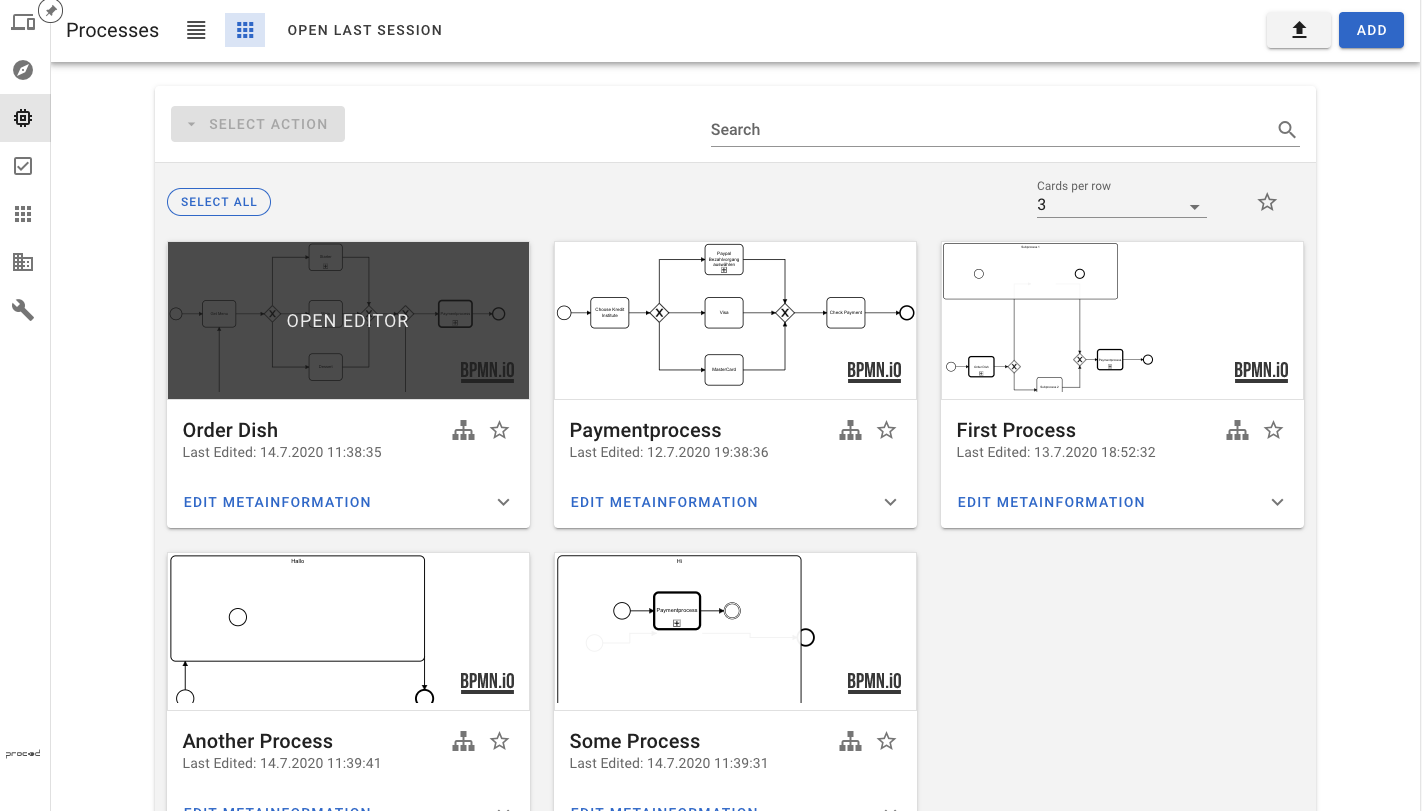This screenshot has width=1422, height=811.
Task: Click 'Last Edited: 14.7.2020 11:38:35' text
Action: click(x=282, y=452)
